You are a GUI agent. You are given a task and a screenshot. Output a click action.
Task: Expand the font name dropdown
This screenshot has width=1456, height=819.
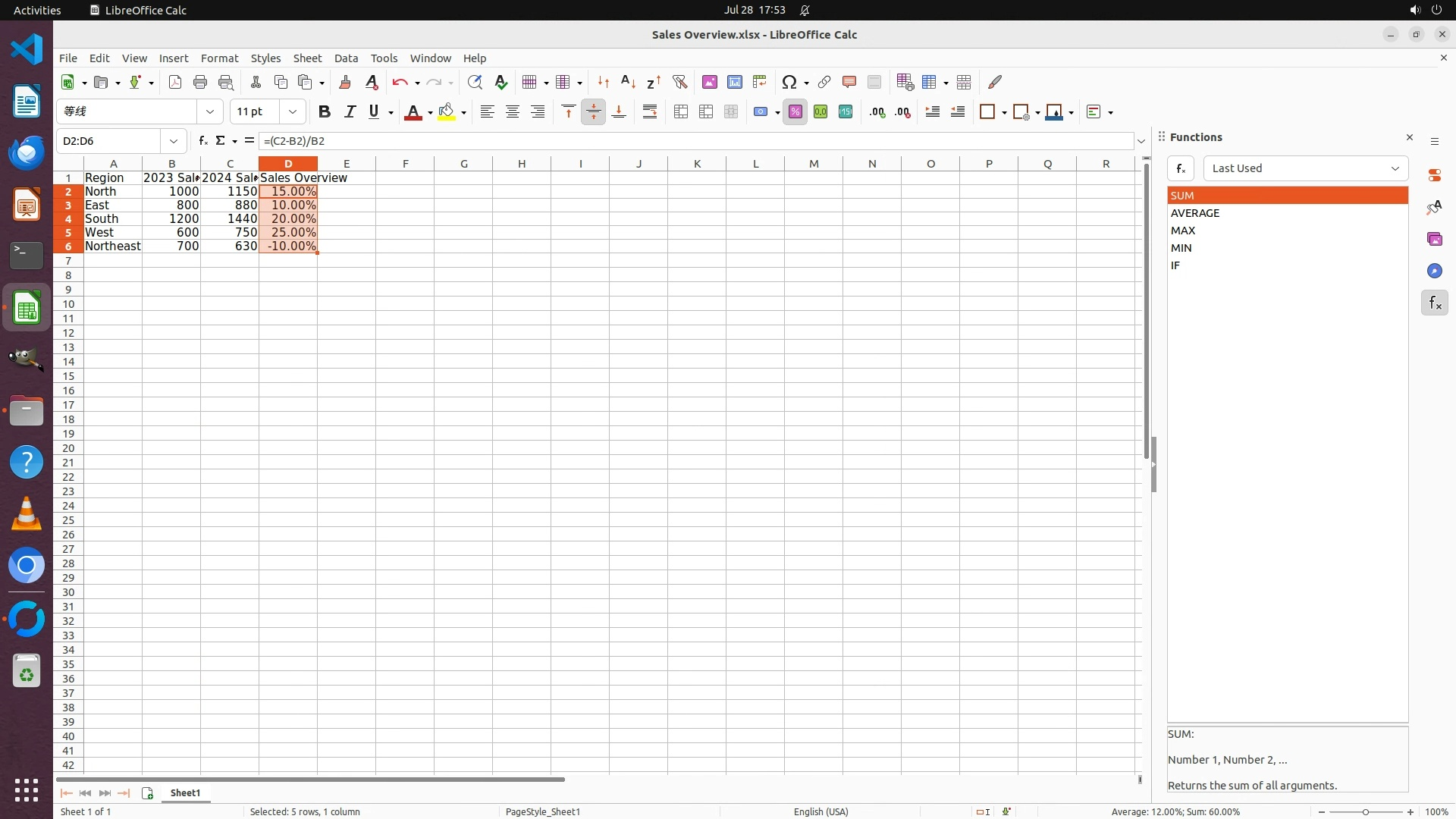[210, 111]
